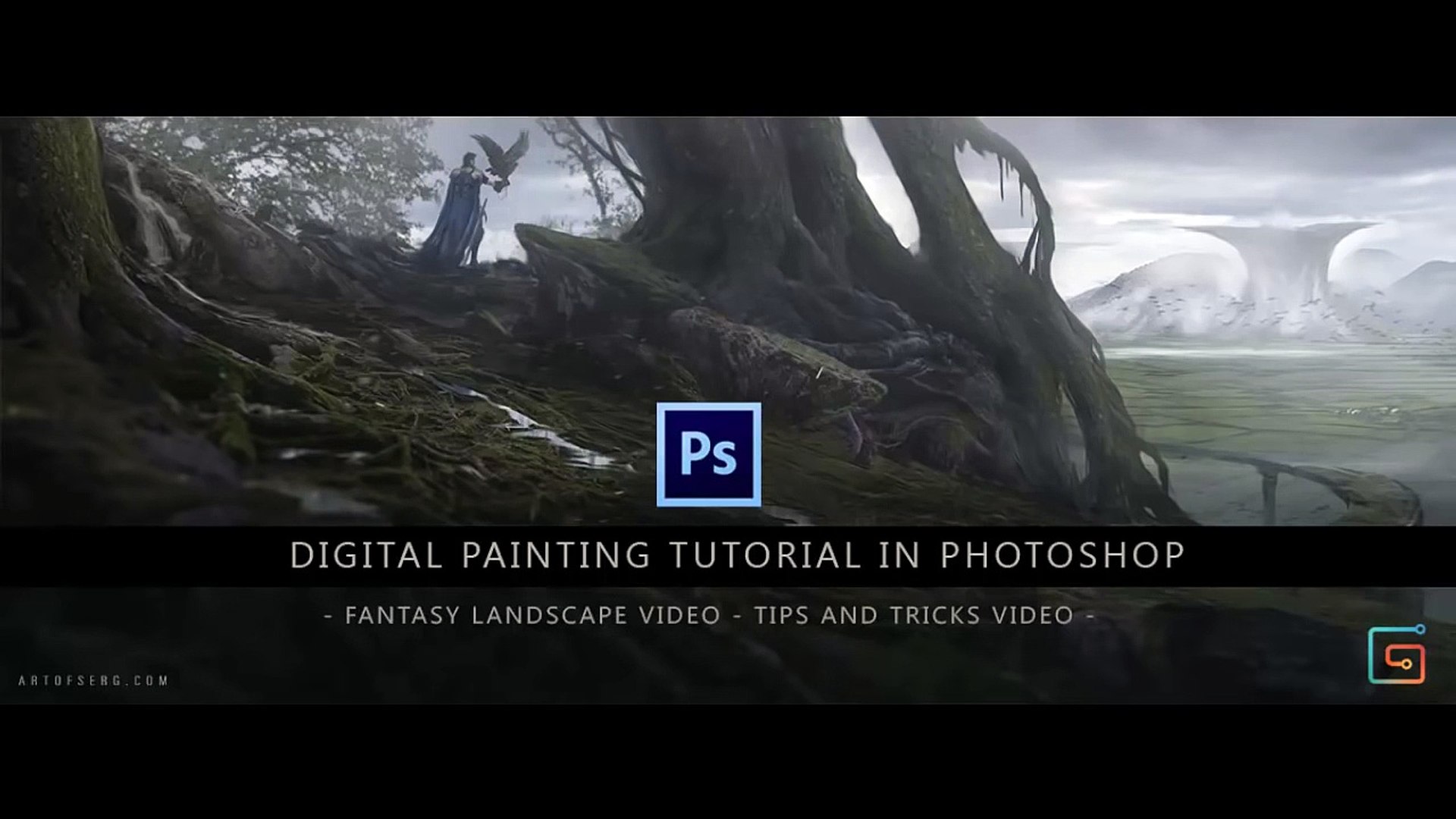Click the 'TIPS AND TRICKS VIDEO' caption text
Screen dimensions: 1456x819
click(x=914, y=615)
